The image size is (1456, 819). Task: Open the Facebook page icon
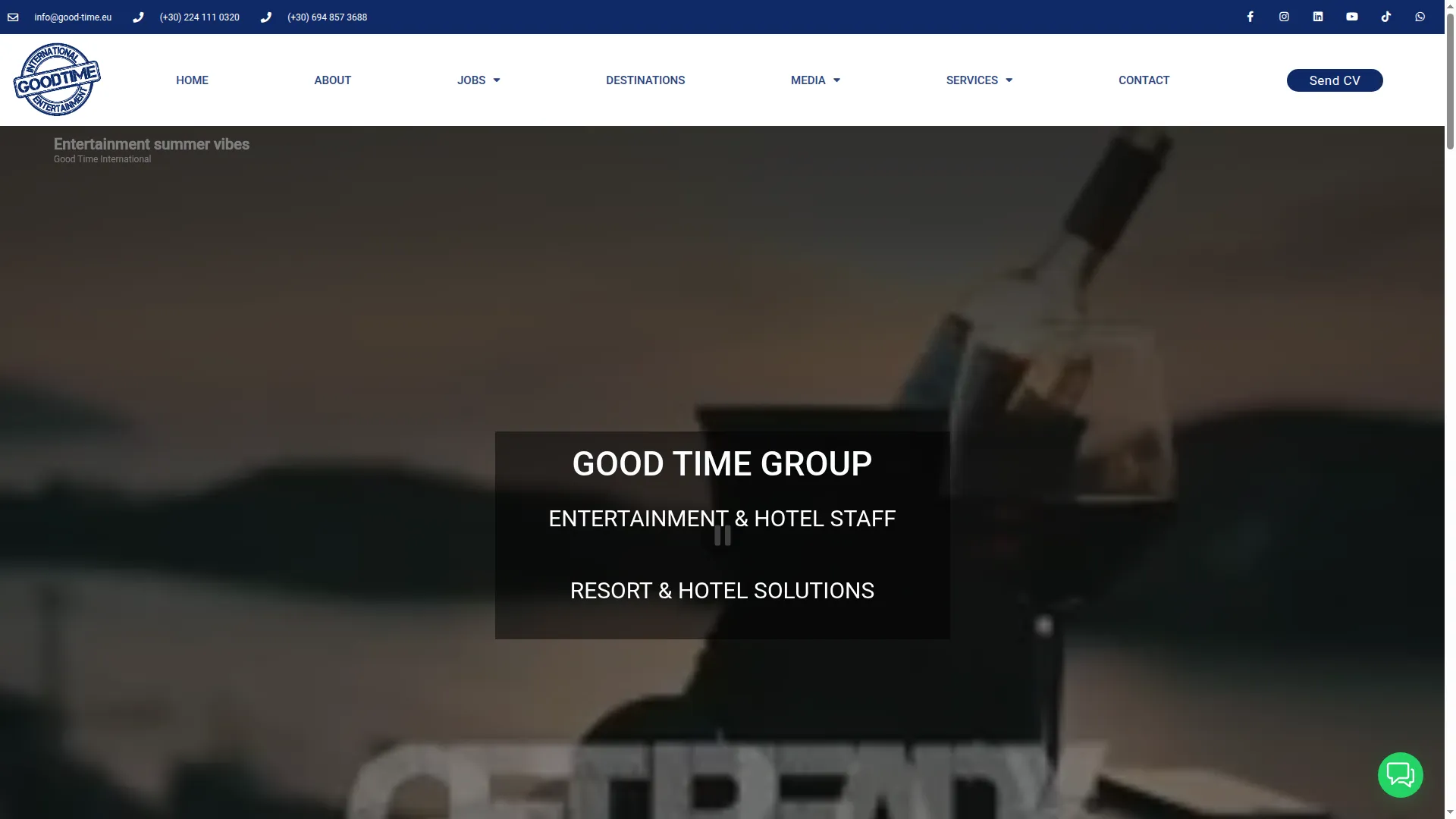click(x=1250, y=17)
